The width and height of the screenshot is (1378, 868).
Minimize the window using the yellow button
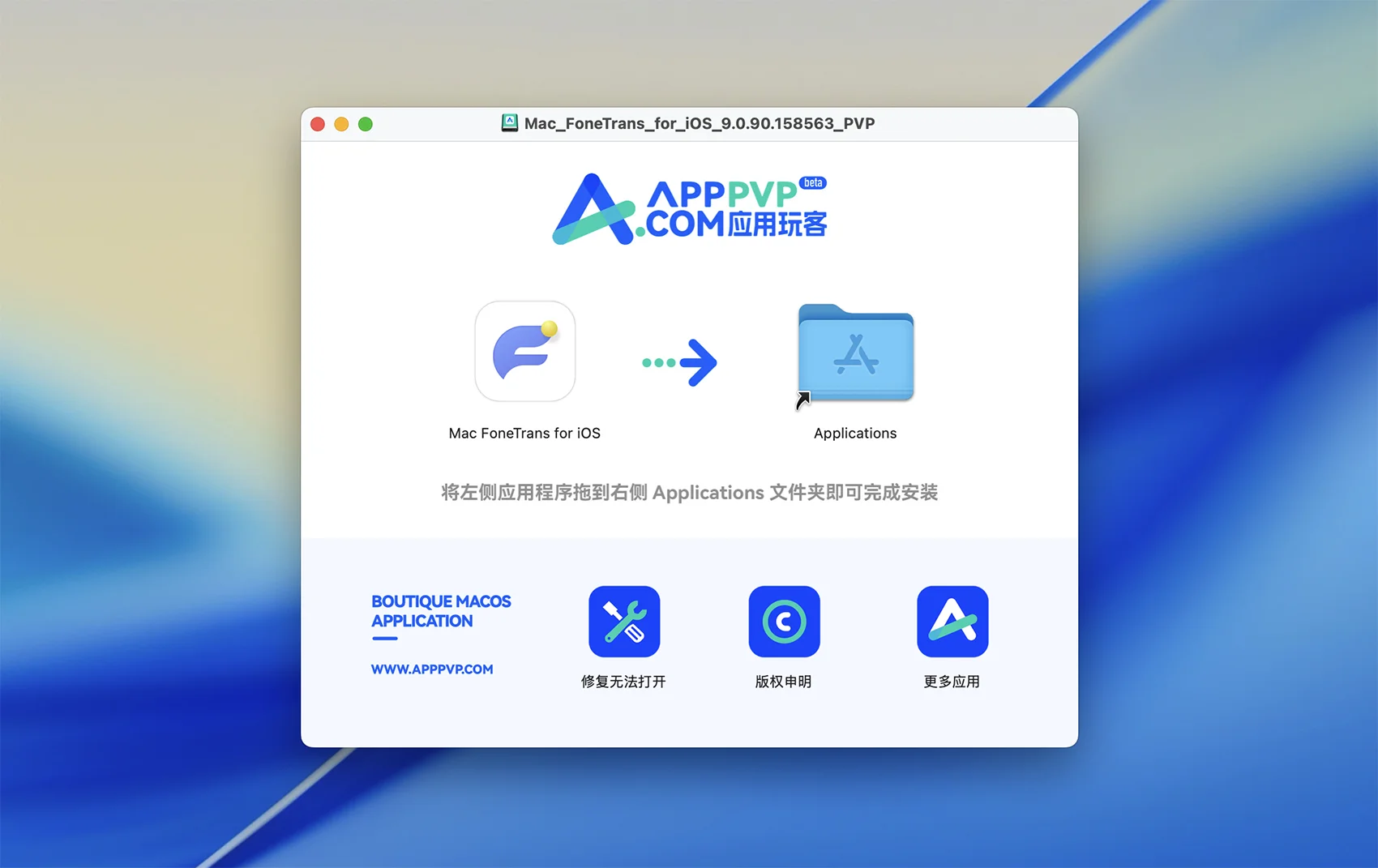coord(341,124)
